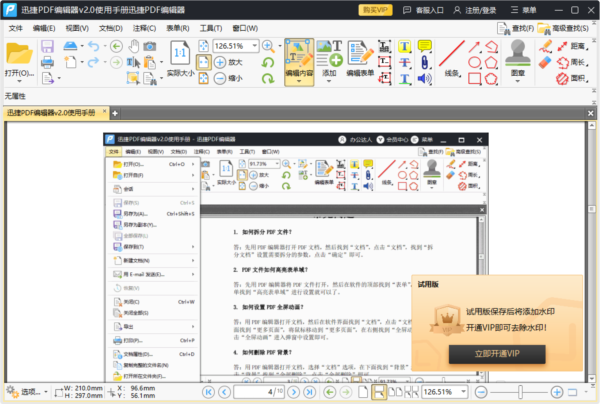Click 立即开通VIP button in trial popup
The image size is (600, 404).
tap(496, 354)
